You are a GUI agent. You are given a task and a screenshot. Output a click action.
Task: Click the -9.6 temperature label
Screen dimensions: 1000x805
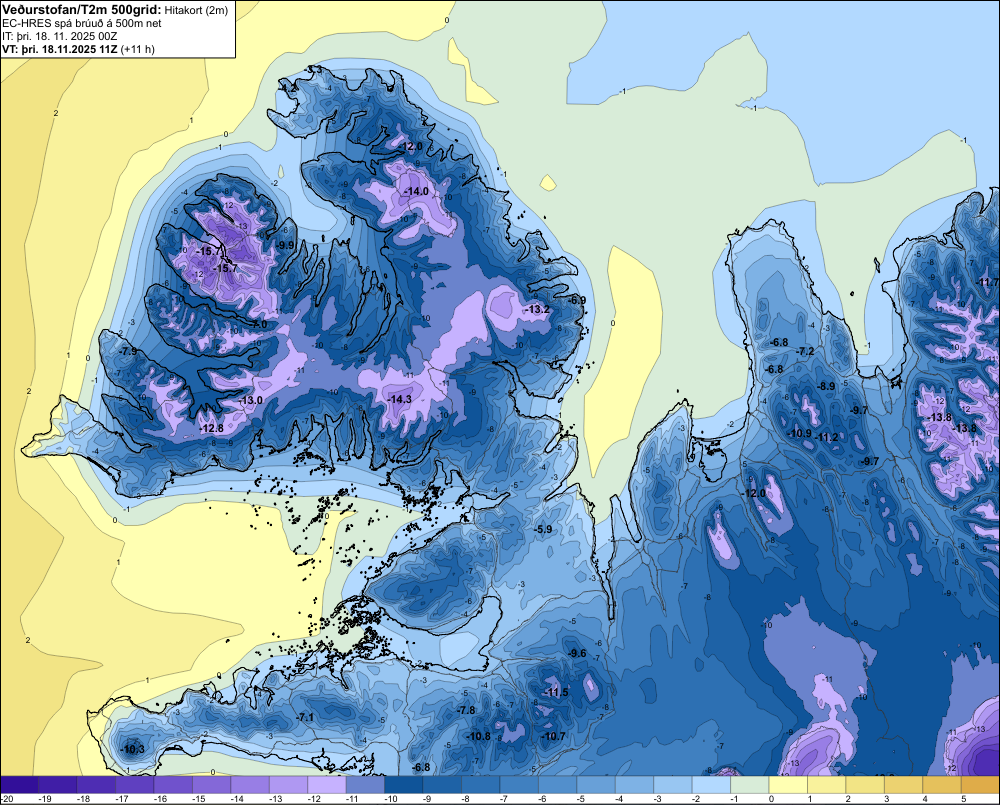(x=577, y=653)
